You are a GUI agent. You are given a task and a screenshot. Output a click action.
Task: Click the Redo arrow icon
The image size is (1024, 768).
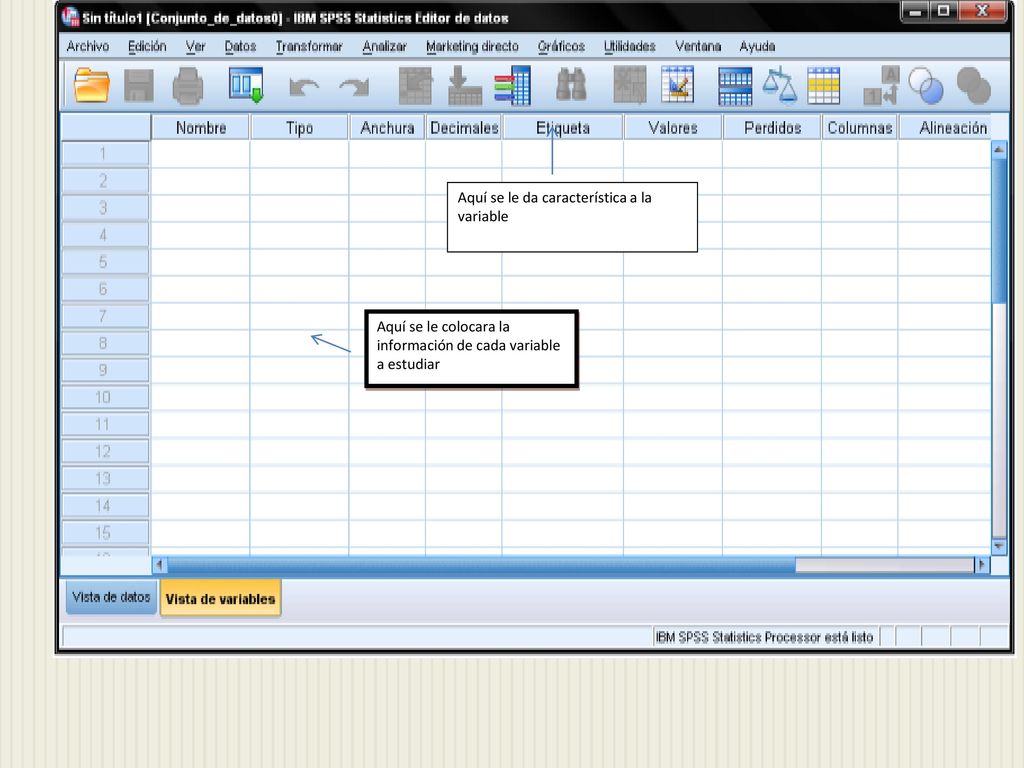pyautogui.click(x=354, y=88)
